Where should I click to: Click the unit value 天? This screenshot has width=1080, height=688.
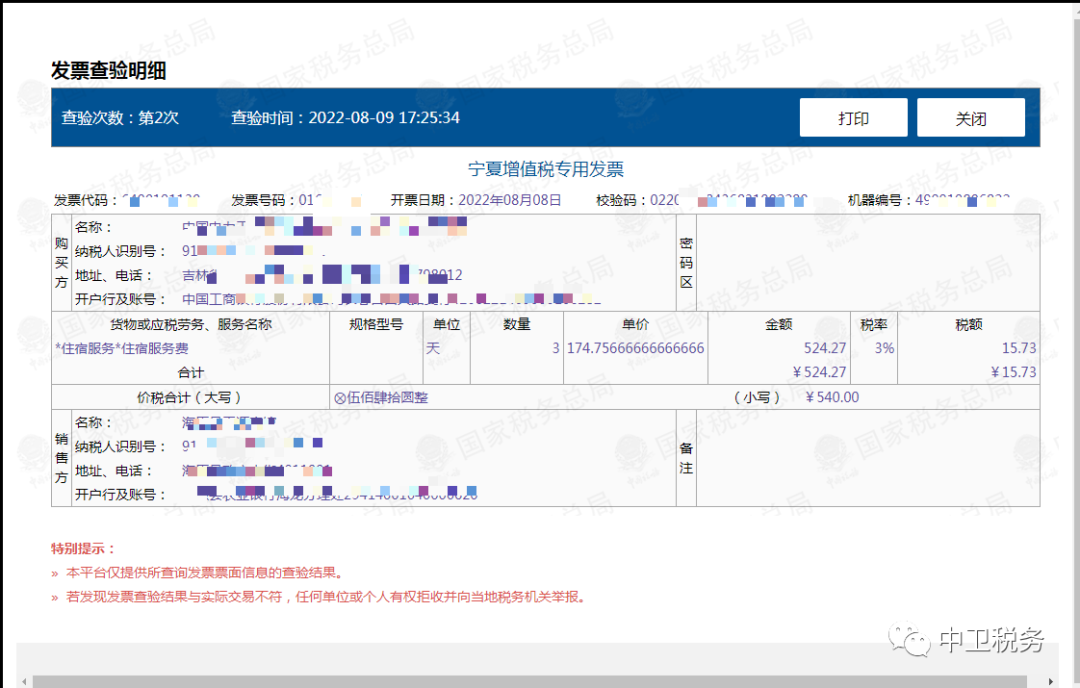tap(433, 348)
